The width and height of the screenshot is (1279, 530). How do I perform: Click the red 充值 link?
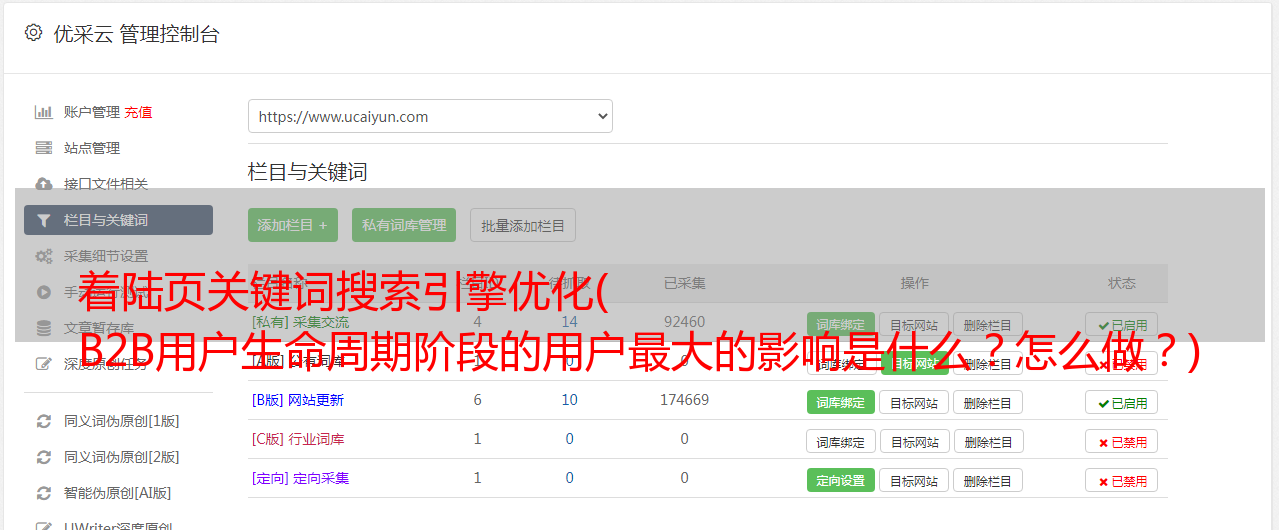click(138, 112)
